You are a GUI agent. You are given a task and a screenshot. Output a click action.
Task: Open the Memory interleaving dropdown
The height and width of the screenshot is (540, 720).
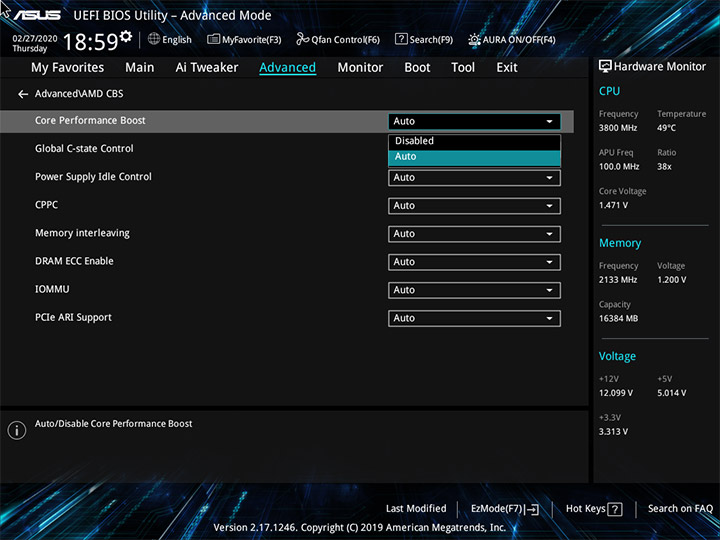(x=474, y=234)
